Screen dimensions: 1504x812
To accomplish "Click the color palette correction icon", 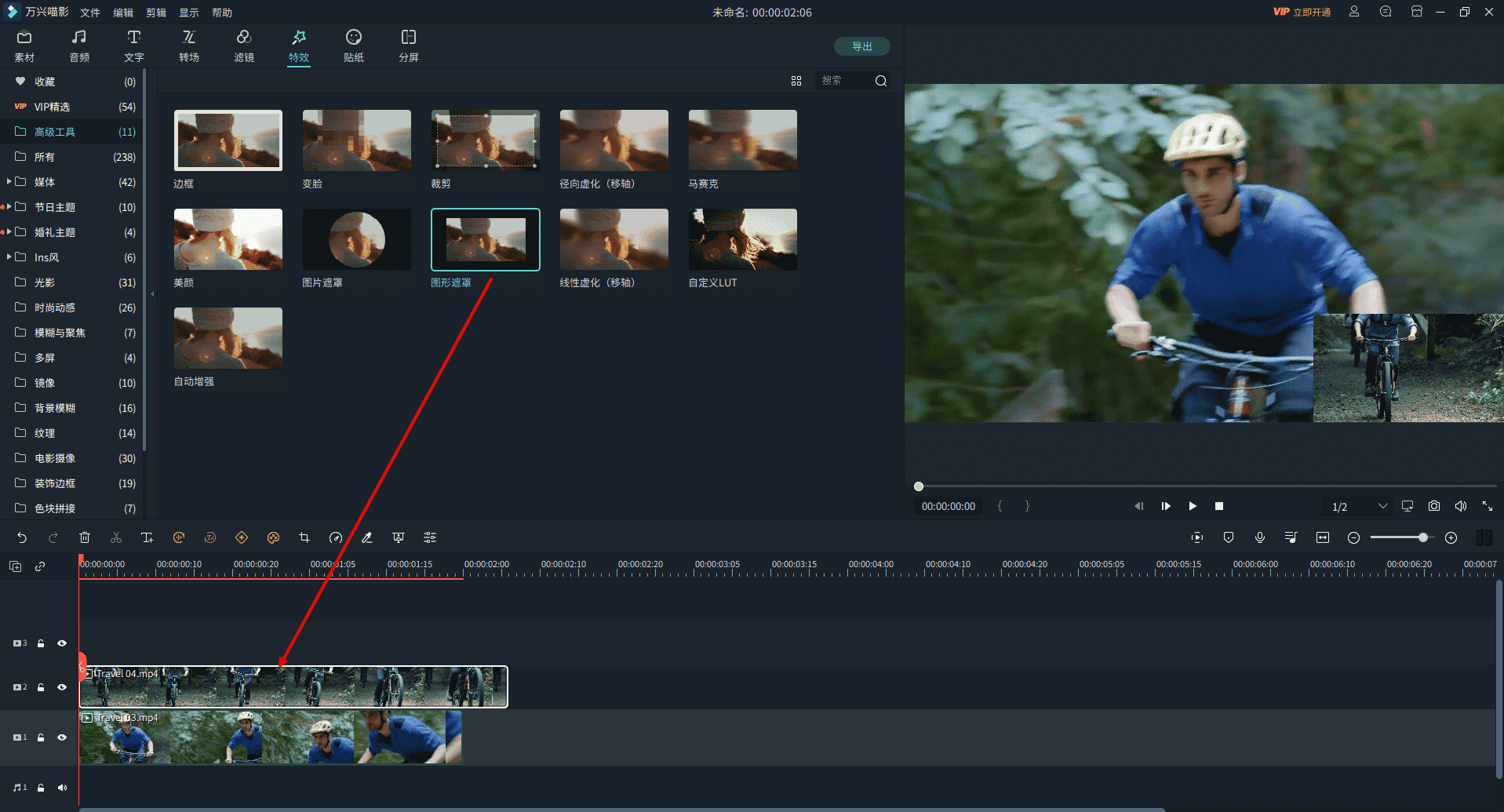I will (273, 537).
